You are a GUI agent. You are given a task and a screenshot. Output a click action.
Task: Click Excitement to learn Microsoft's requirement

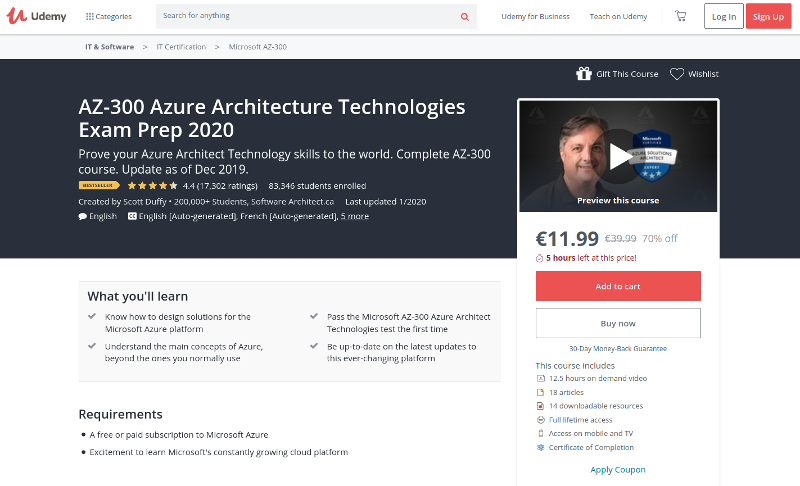(219, 452)
